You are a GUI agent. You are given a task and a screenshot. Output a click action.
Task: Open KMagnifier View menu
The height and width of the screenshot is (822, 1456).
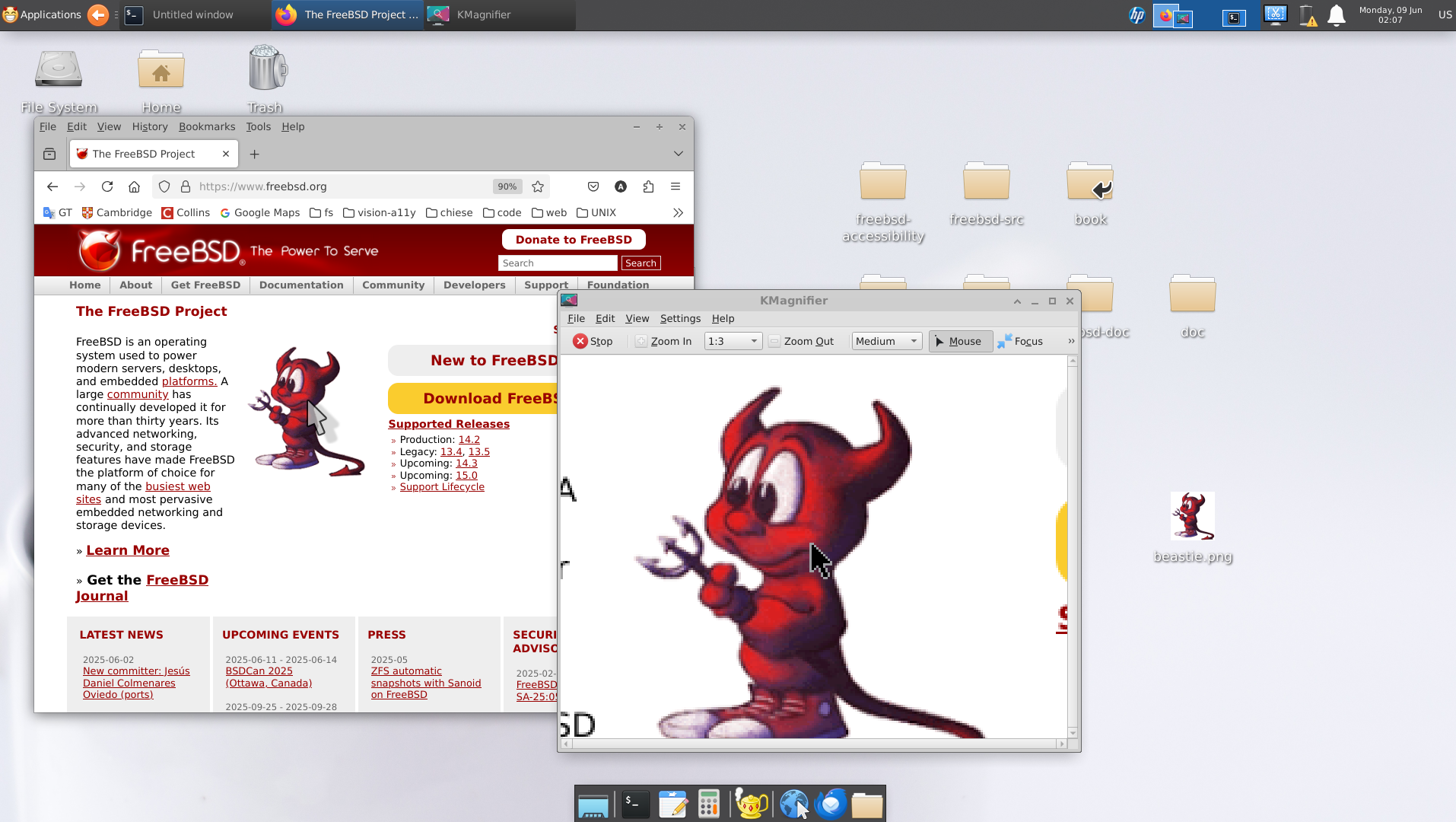coord(637,318)
